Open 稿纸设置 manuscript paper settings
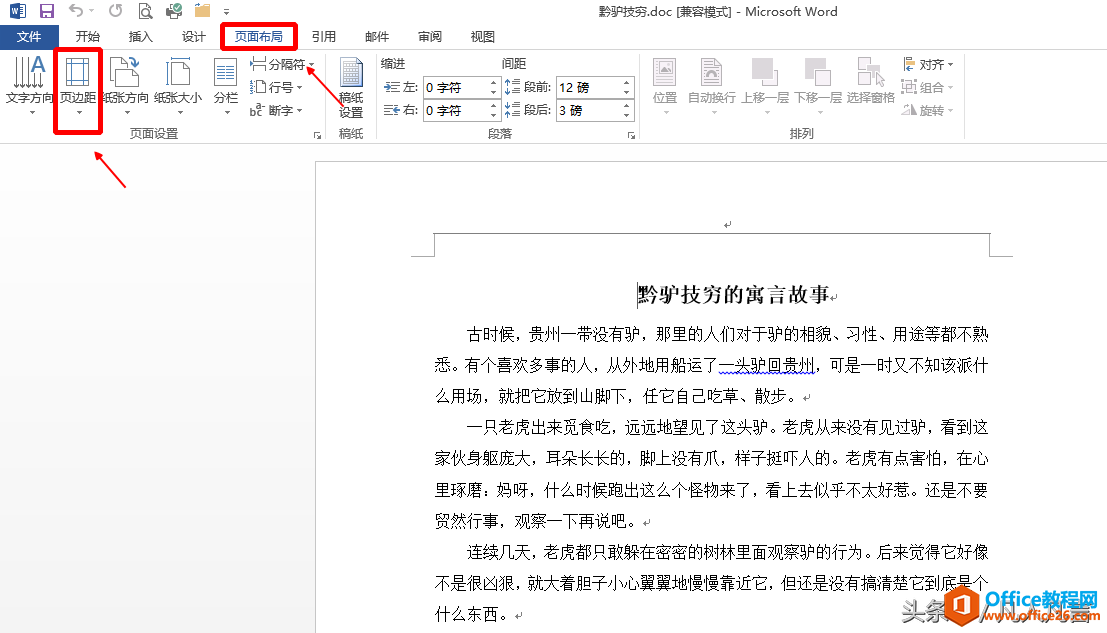Viewport: 1107px width, 633px height. pyautogui.click(x=351, y=88)
